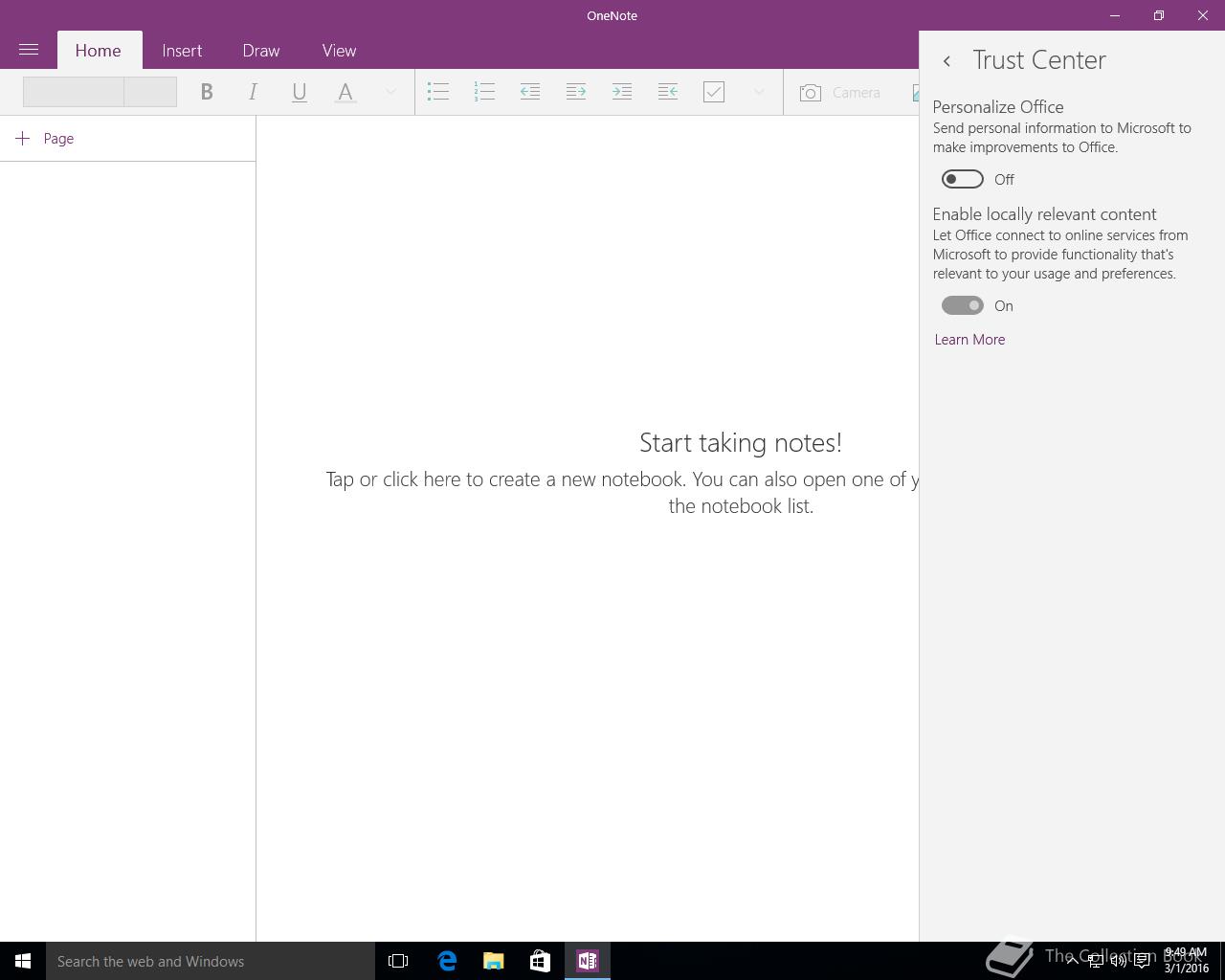Image resolution: width=1225 pixels, height=980 pixels.
Task: Show hidden system tray icons
Action: [x=1073, y=961]
